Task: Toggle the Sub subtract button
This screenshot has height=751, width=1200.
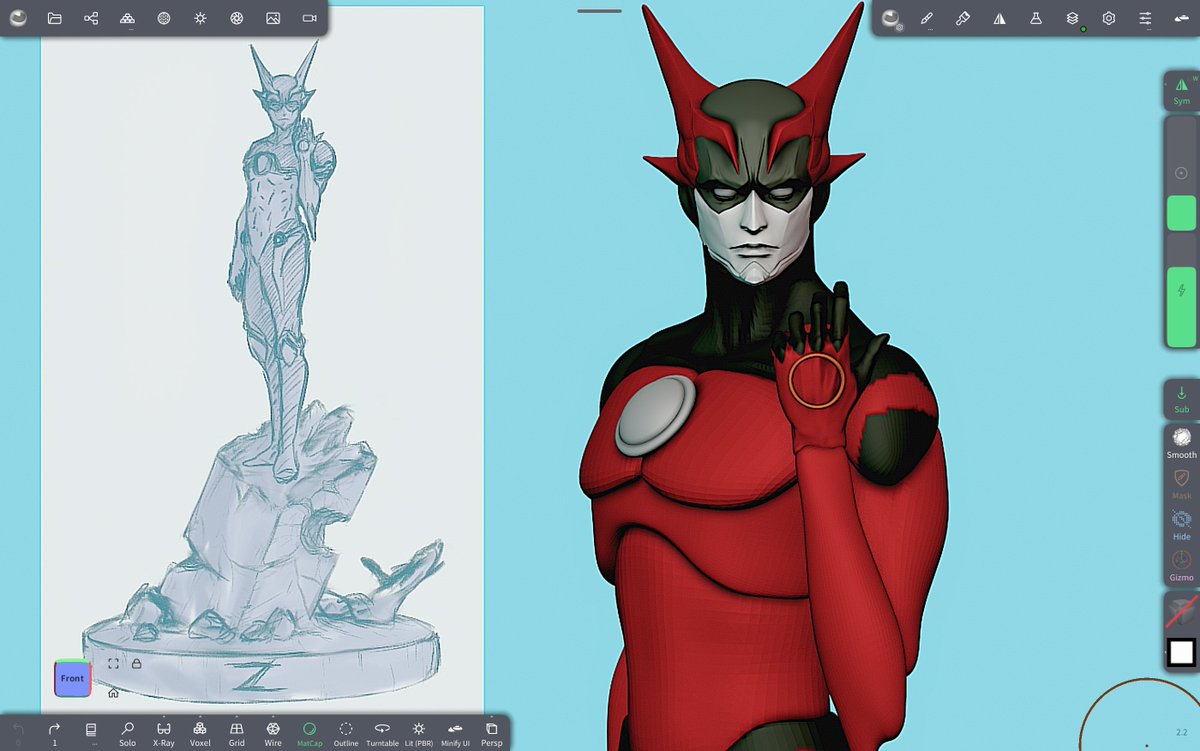Action: point(1182,399)
